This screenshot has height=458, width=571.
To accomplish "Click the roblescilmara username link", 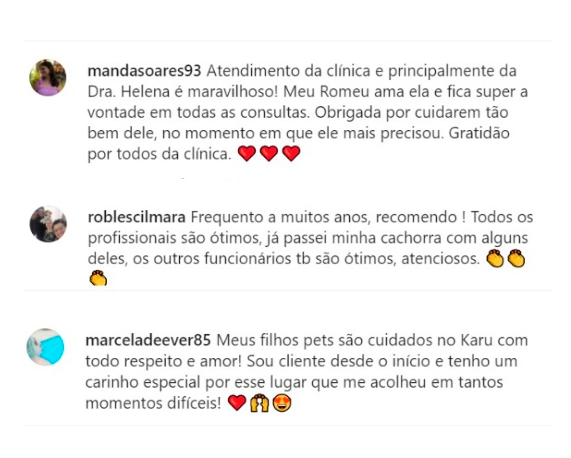I will tap(137, 217).
